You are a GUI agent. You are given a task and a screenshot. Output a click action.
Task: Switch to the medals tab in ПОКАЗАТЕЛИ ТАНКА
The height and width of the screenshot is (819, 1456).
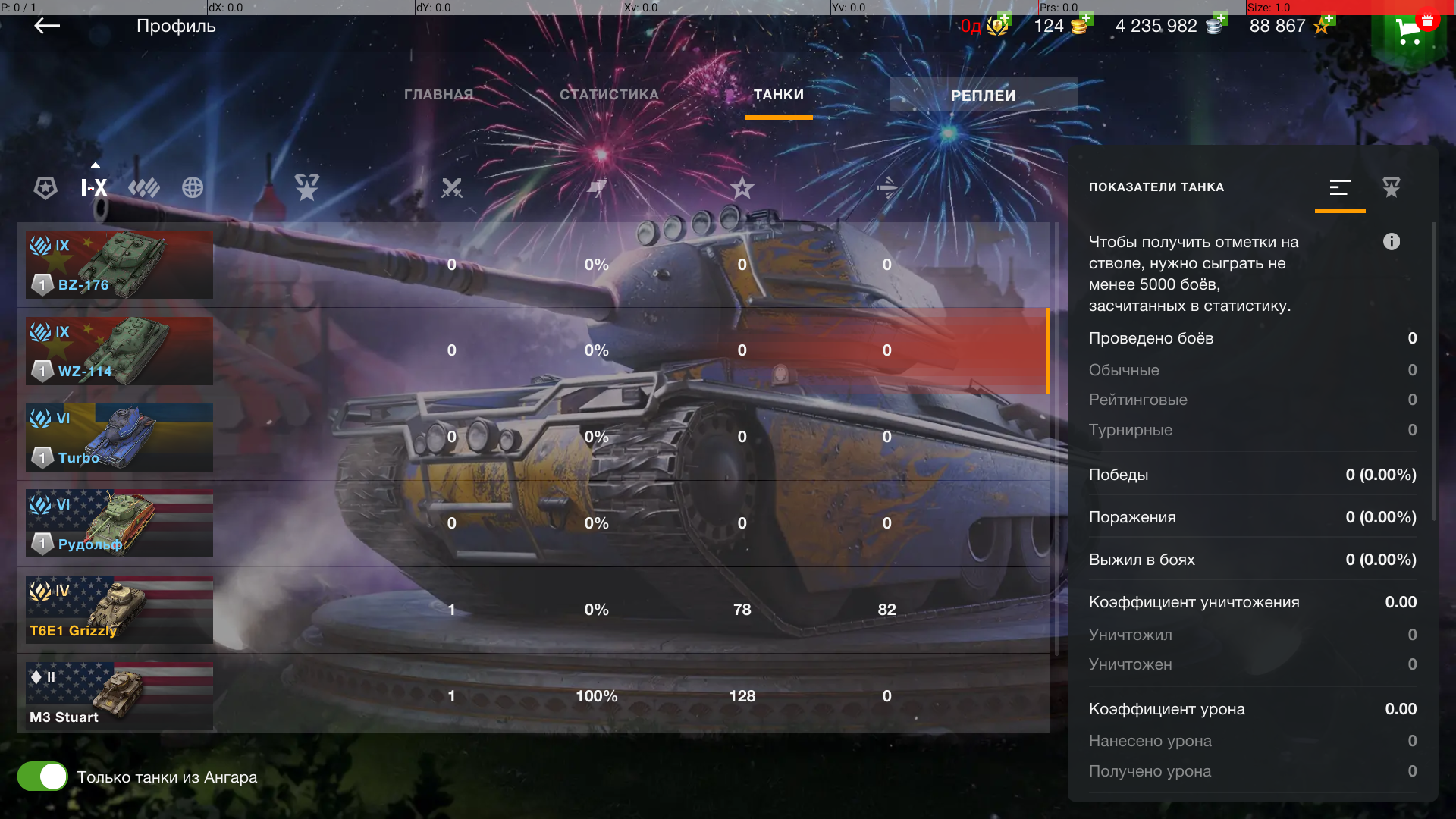(1392, 187)
